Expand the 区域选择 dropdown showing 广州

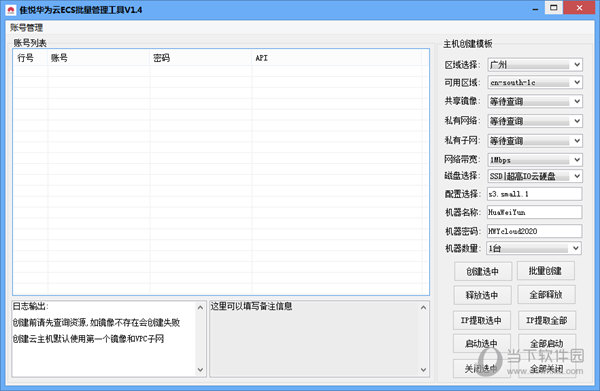pyautogui.click(x=535, y=65)
